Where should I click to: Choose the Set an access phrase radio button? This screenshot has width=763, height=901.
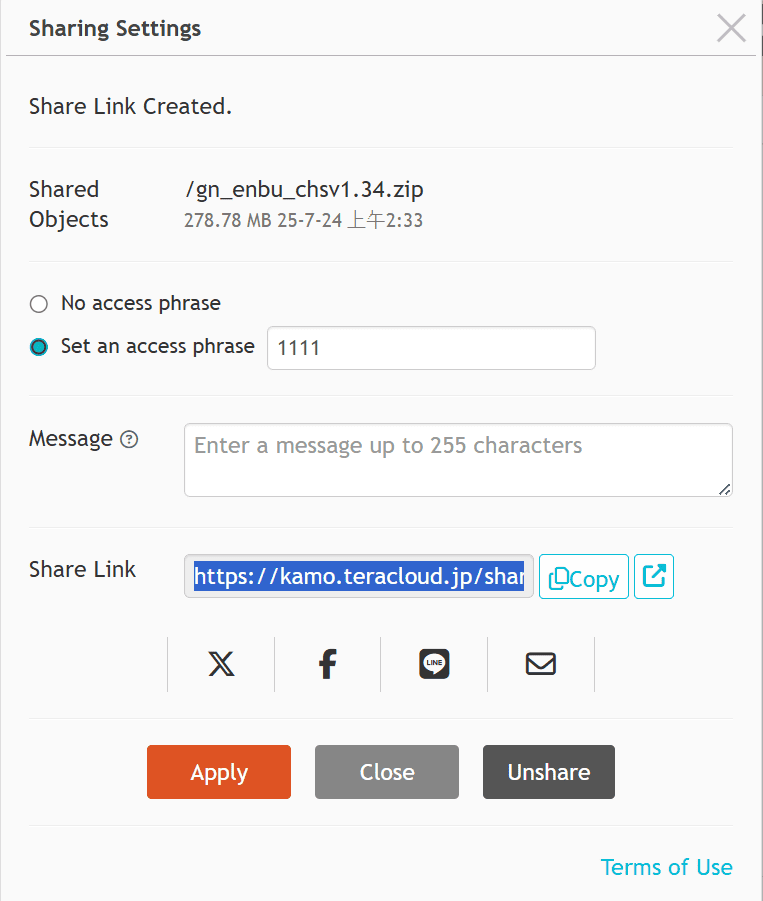click(39, 347)
